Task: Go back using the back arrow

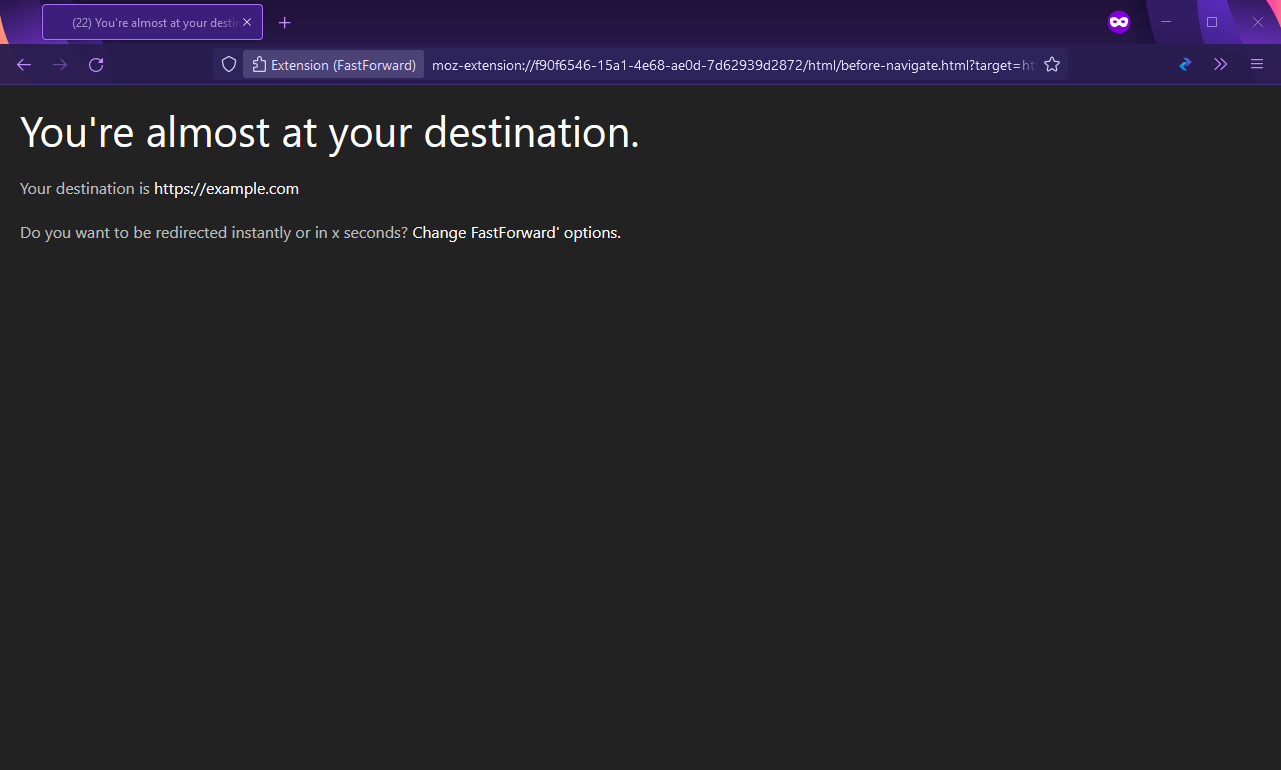Action: (x=24, y=64)
